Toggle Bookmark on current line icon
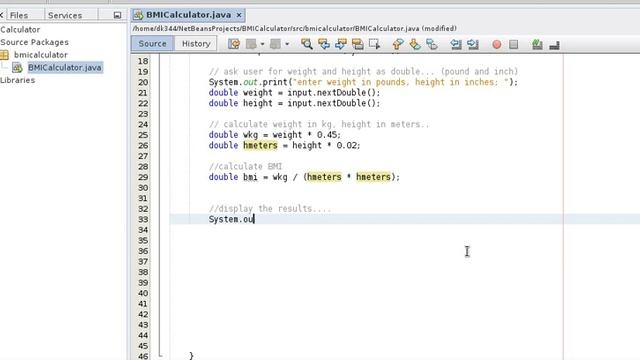 431,44
